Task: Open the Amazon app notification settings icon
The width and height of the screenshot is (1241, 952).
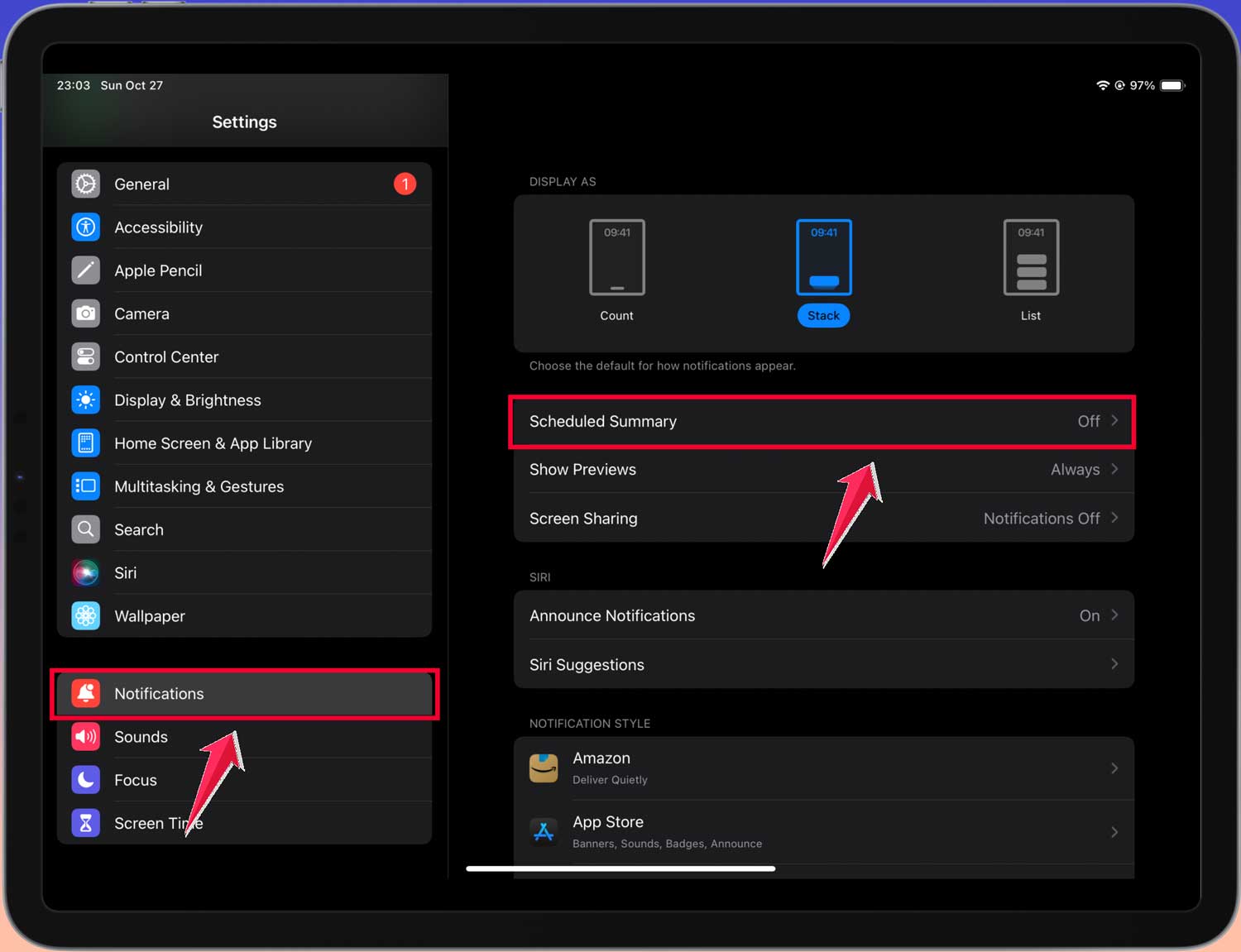Action: (x=544, y=768)
